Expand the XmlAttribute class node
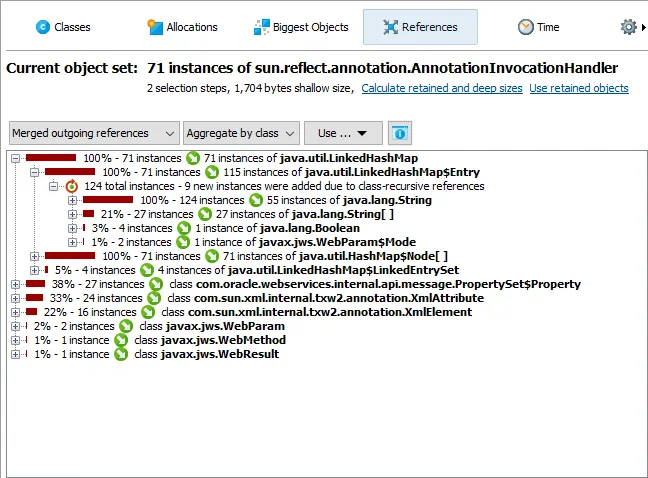Screen dimensions: 648x478 click(x=15, y=298)
